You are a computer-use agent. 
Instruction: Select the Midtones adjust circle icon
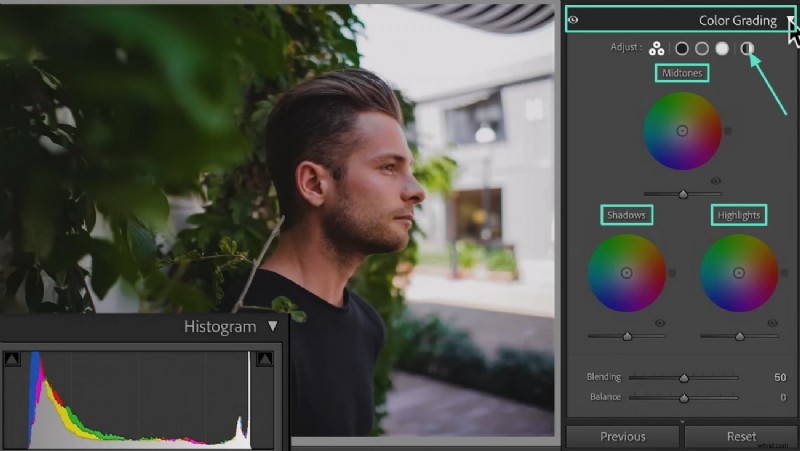coord(702,48)
